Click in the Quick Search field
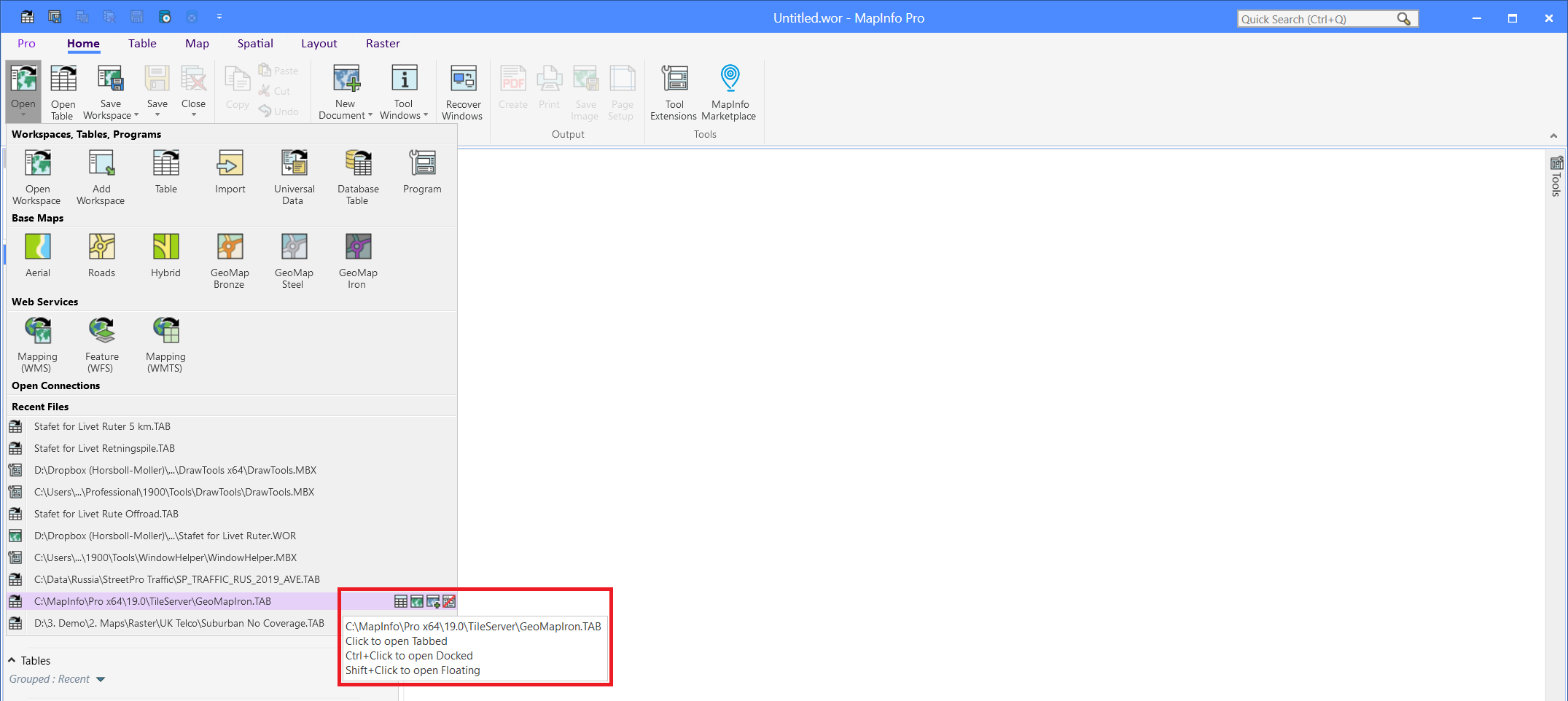This screenshot has height=701, width=1568. [x=1317, y=19]
